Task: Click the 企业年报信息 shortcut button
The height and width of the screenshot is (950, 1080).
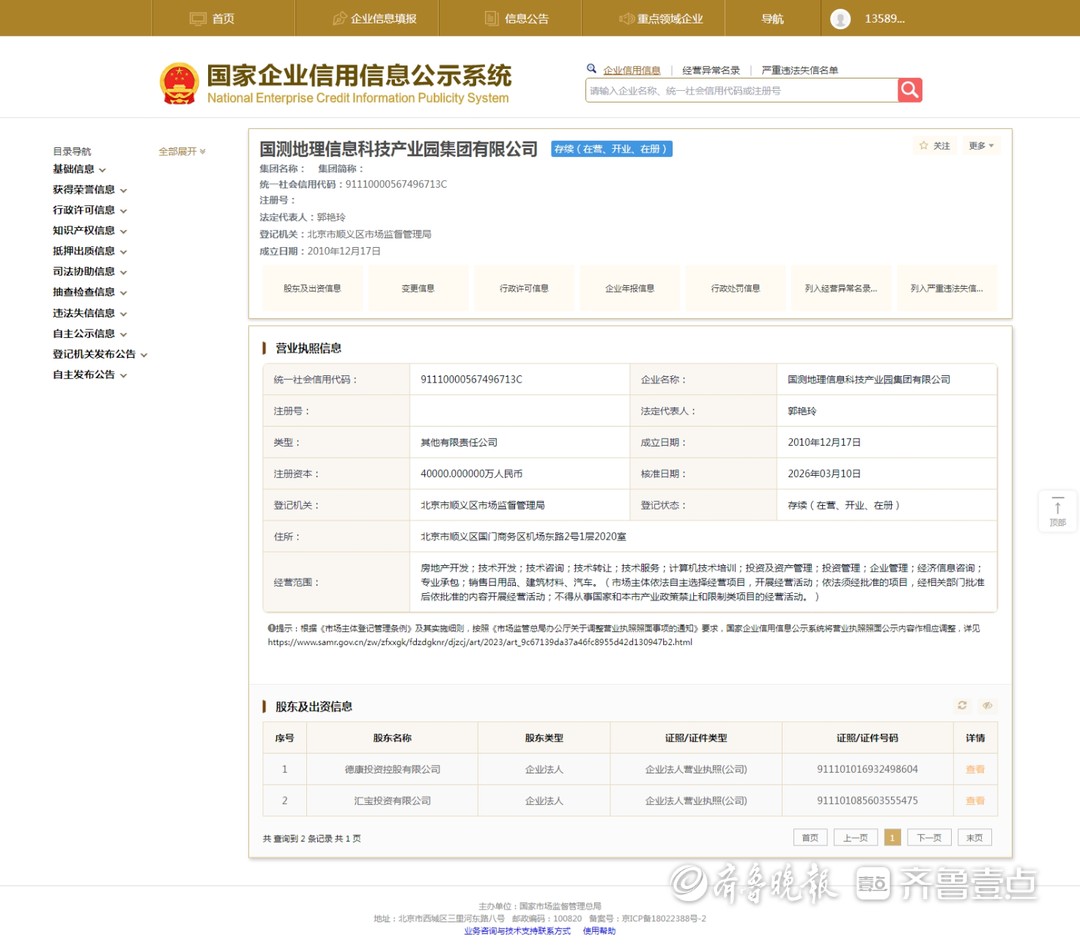Action: click(x=630, y=288)
